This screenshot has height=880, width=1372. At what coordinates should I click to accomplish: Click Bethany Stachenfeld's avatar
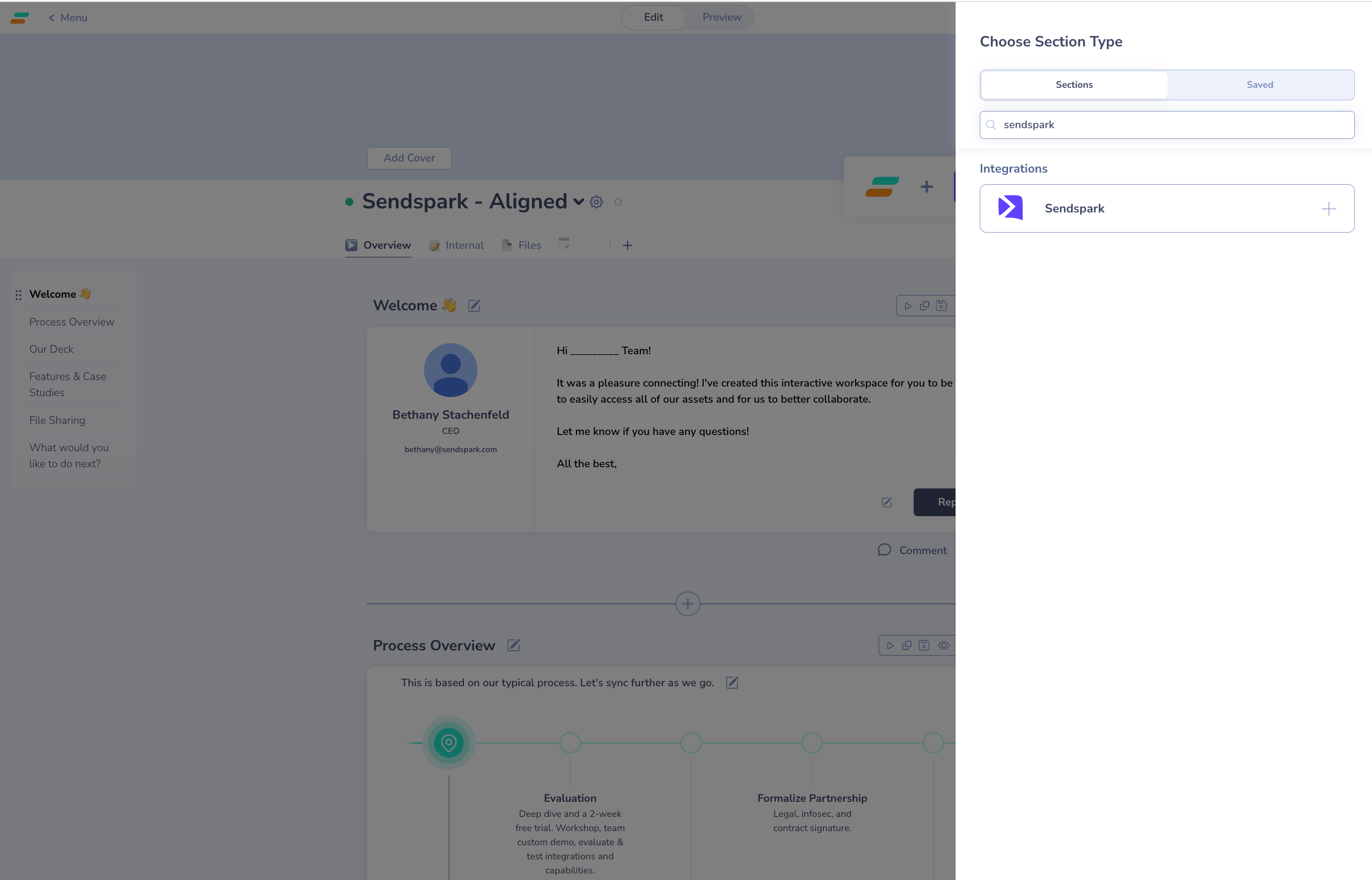(x=450, y=370)
